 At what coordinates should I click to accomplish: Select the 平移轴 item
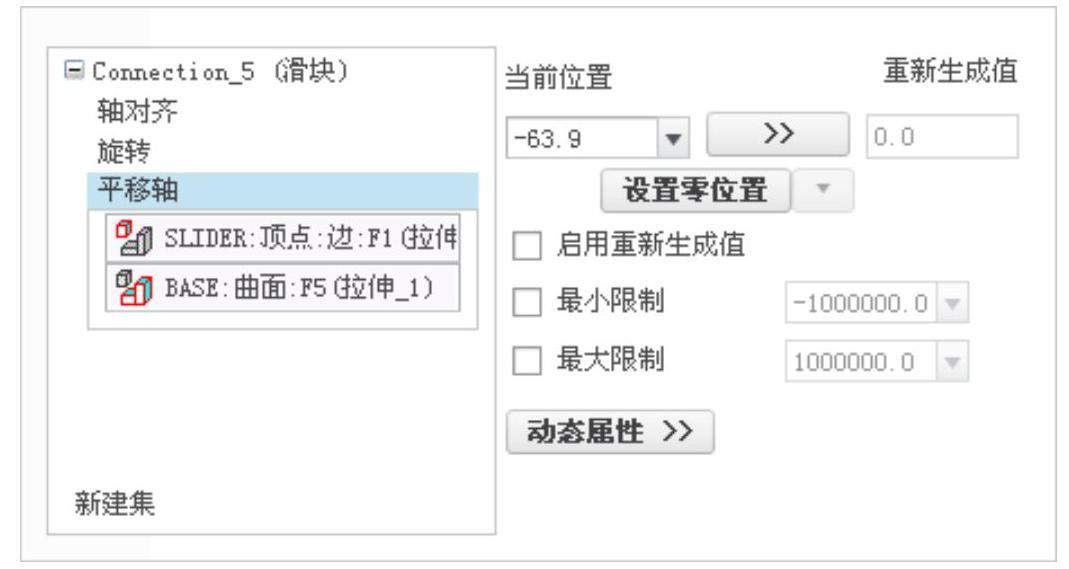(283, 190)
